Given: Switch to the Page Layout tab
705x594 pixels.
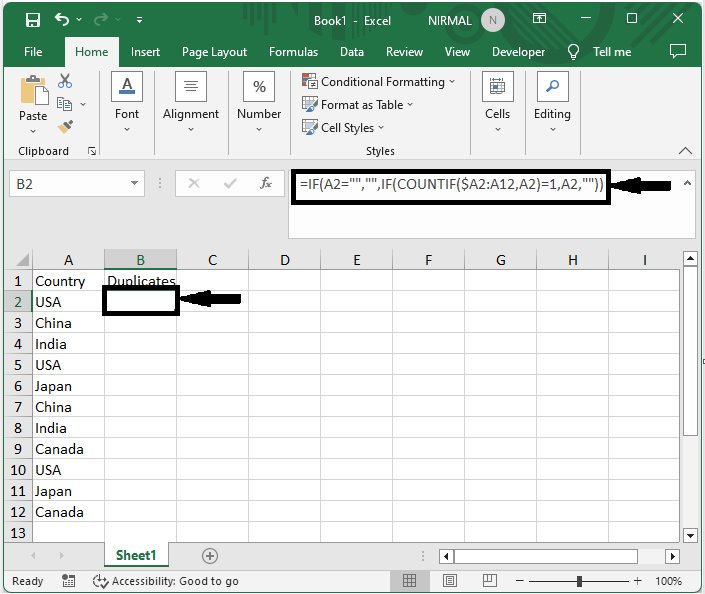Looking at the screenshot, I should [x=214, y=52].
